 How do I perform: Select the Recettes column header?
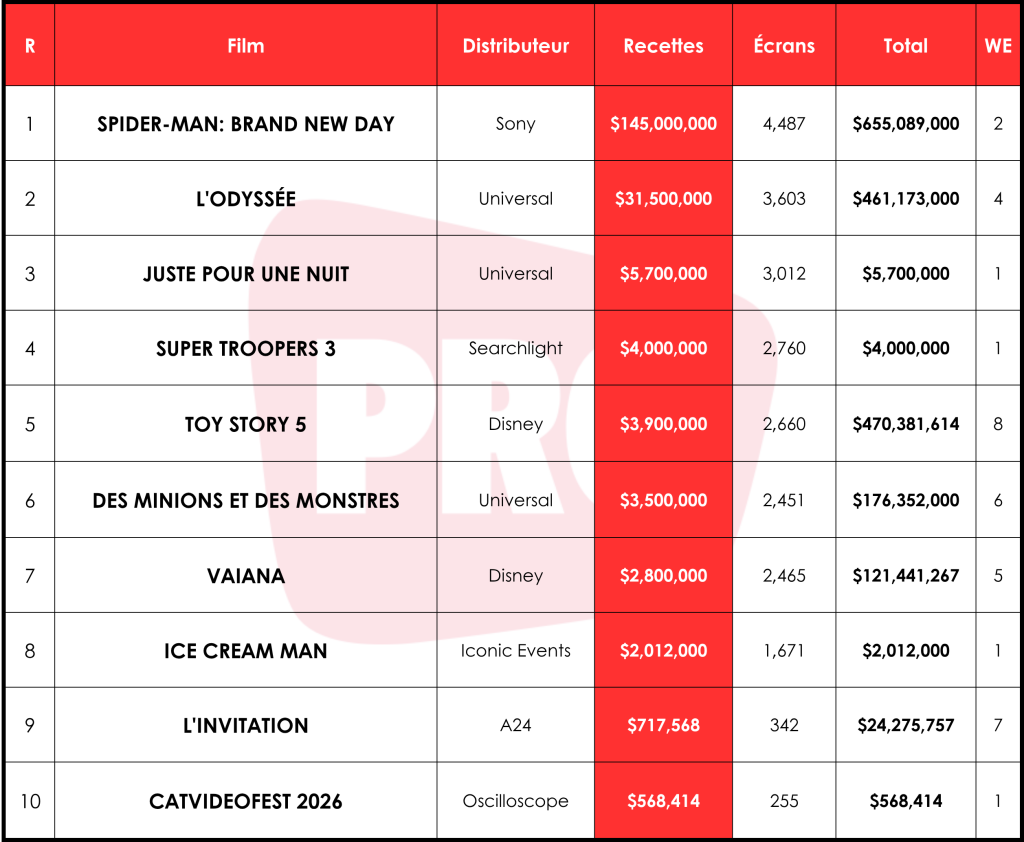pos(663,46)
